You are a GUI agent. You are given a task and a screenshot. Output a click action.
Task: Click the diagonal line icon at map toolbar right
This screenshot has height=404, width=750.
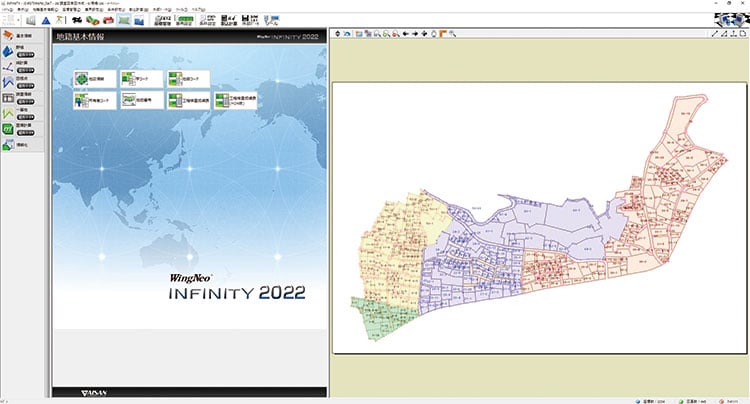(715, 34)
